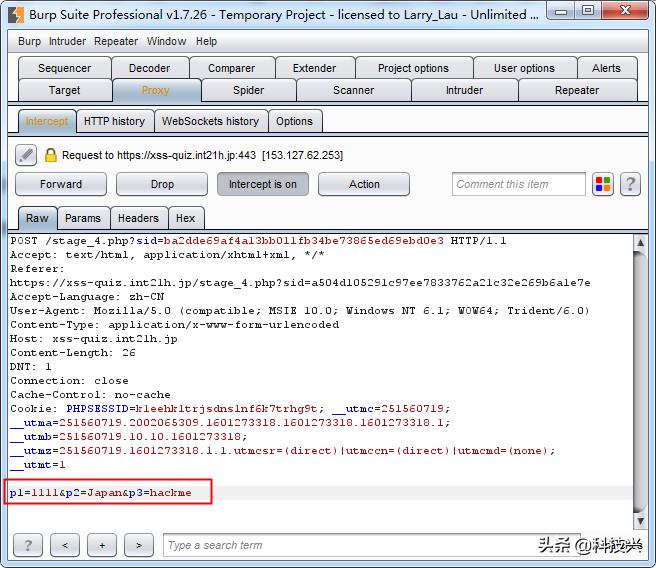The image size is (656, 568).
Task: Switch to the Extender tab
Action: tap(315, 68)
